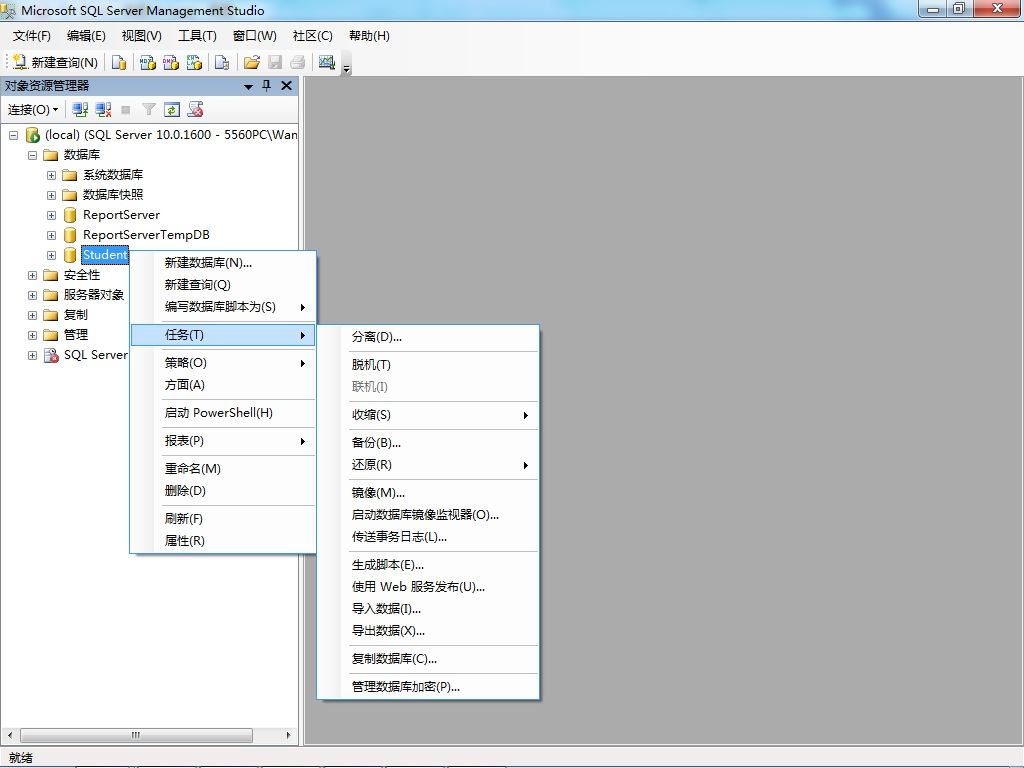Close the 对象资源管理器 panel
The width and height of the screenshot is (1024, 768).
[x=286, y=86]
